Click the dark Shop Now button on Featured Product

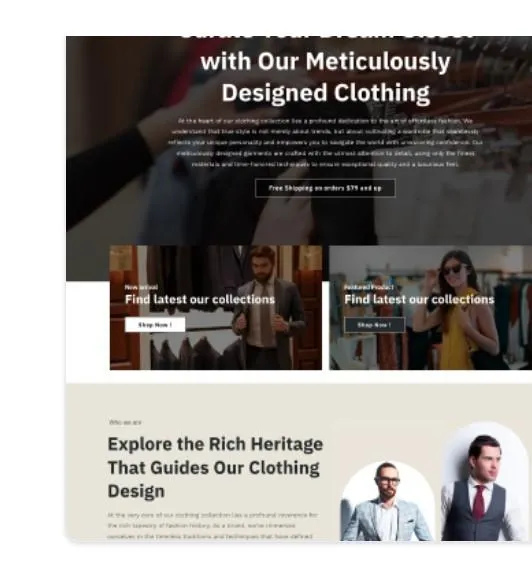[x=374, y=325]
